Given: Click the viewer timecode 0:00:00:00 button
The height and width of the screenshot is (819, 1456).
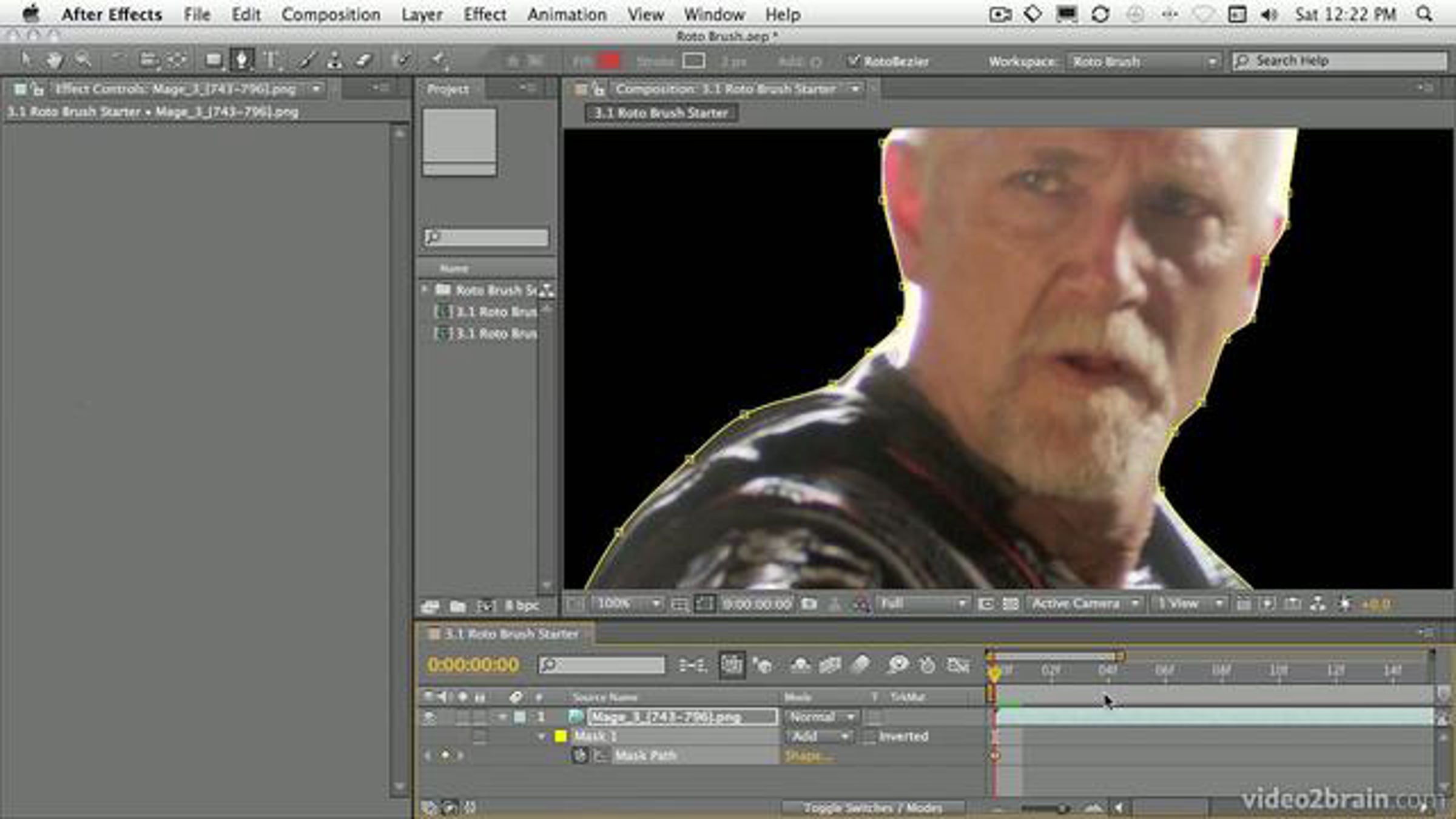Looking at the screenshot, I should tap(757, 604).
